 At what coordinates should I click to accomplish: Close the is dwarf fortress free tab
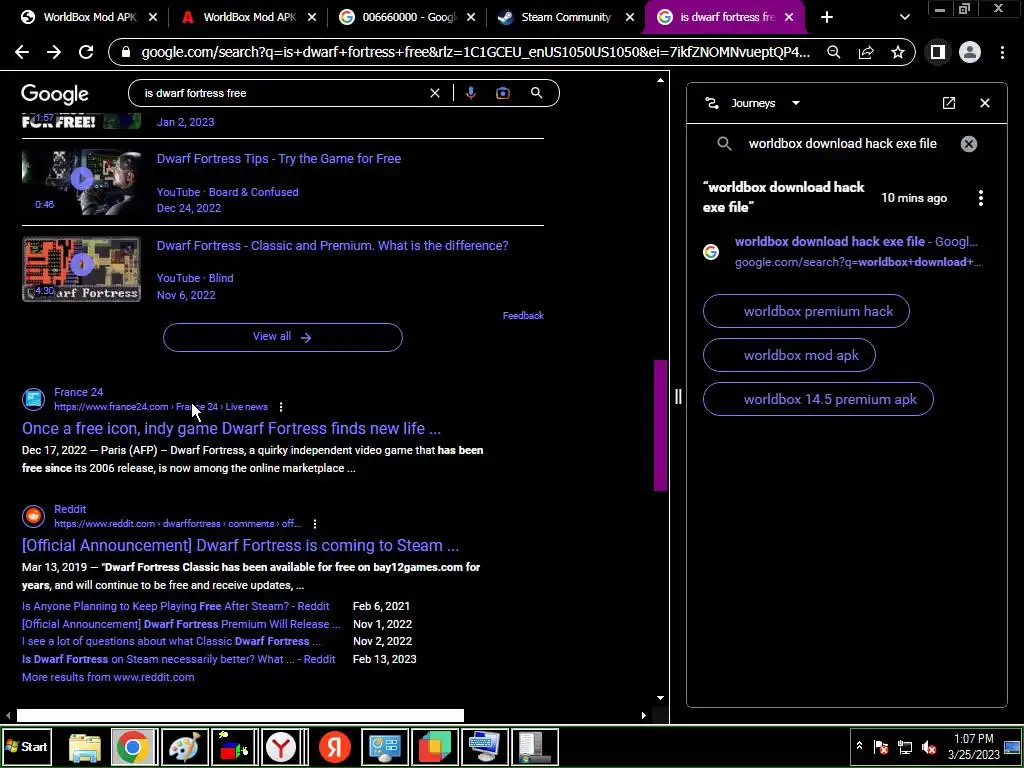coord(789,17)
